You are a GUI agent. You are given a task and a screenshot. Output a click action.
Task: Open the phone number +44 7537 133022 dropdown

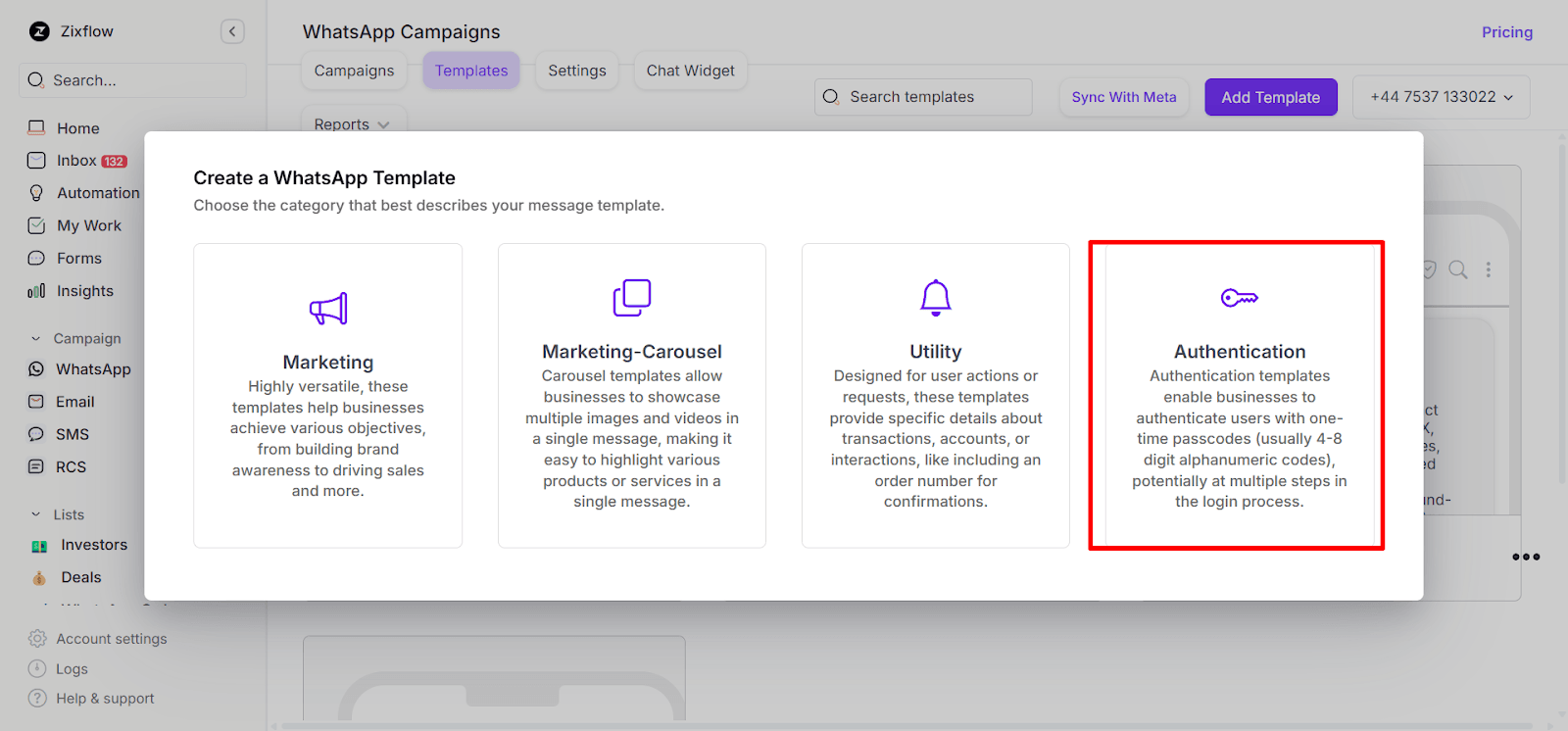point(1441,97)
